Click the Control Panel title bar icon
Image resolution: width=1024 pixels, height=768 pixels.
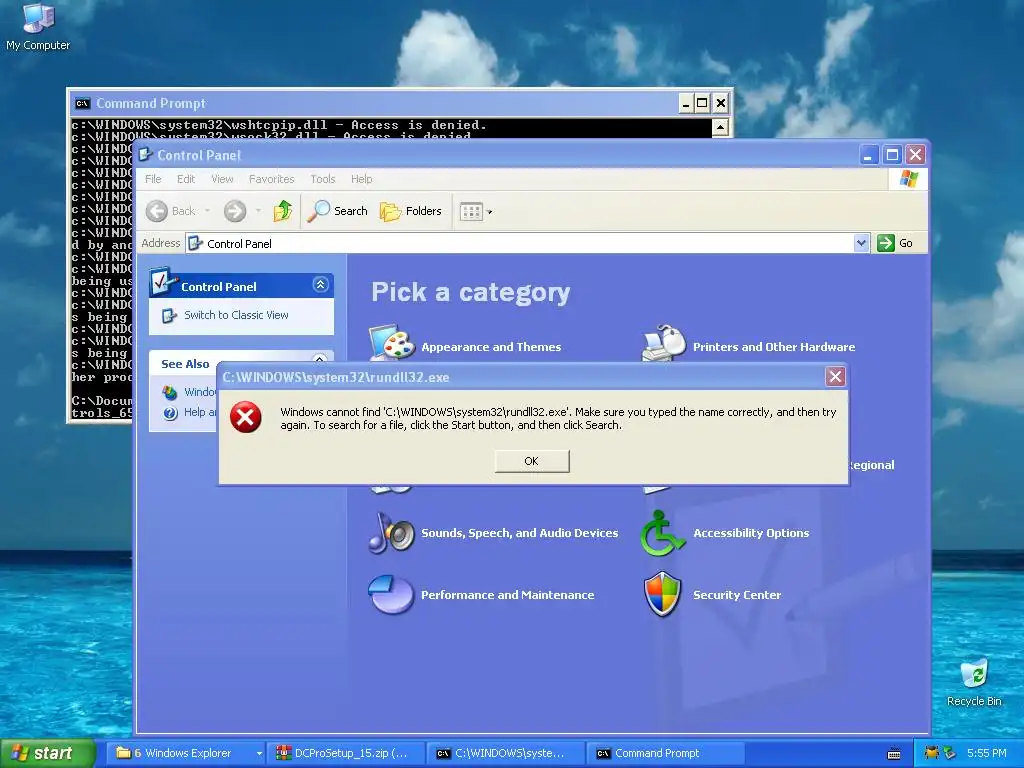(146, 155)
